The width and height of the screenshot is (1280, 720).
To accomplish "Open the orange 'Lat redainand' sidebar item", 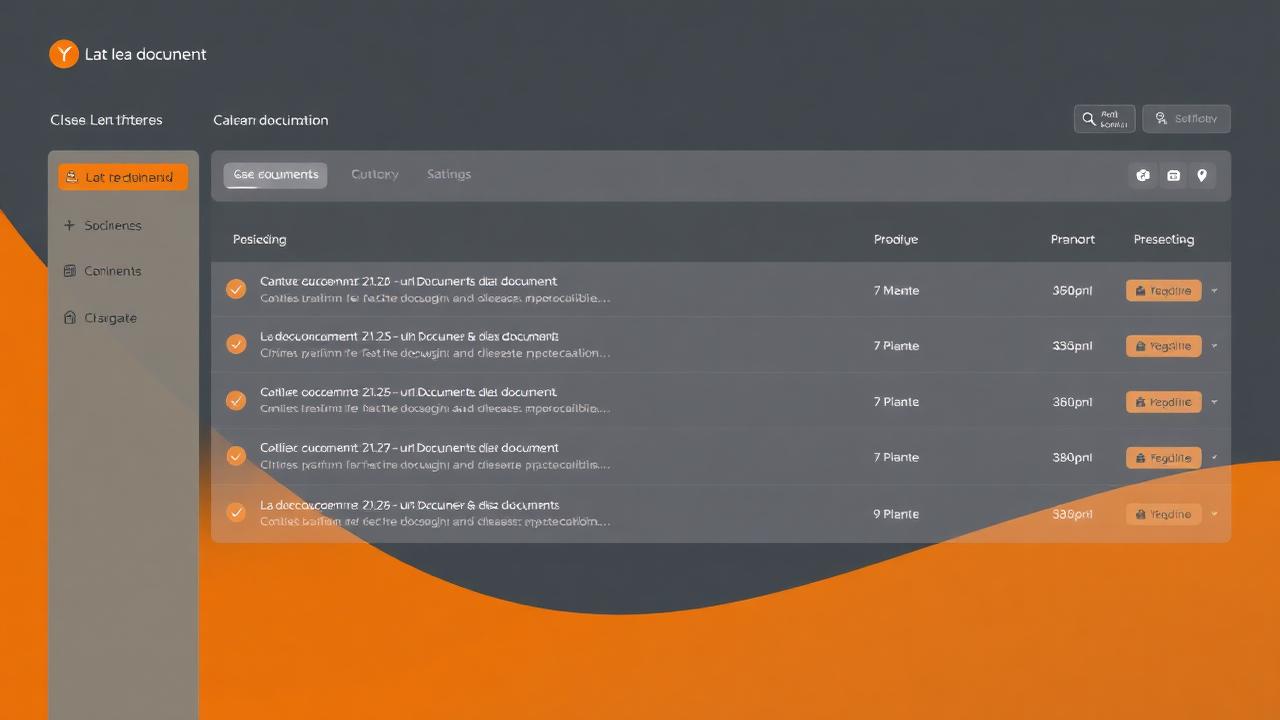I will click(123, 177).
